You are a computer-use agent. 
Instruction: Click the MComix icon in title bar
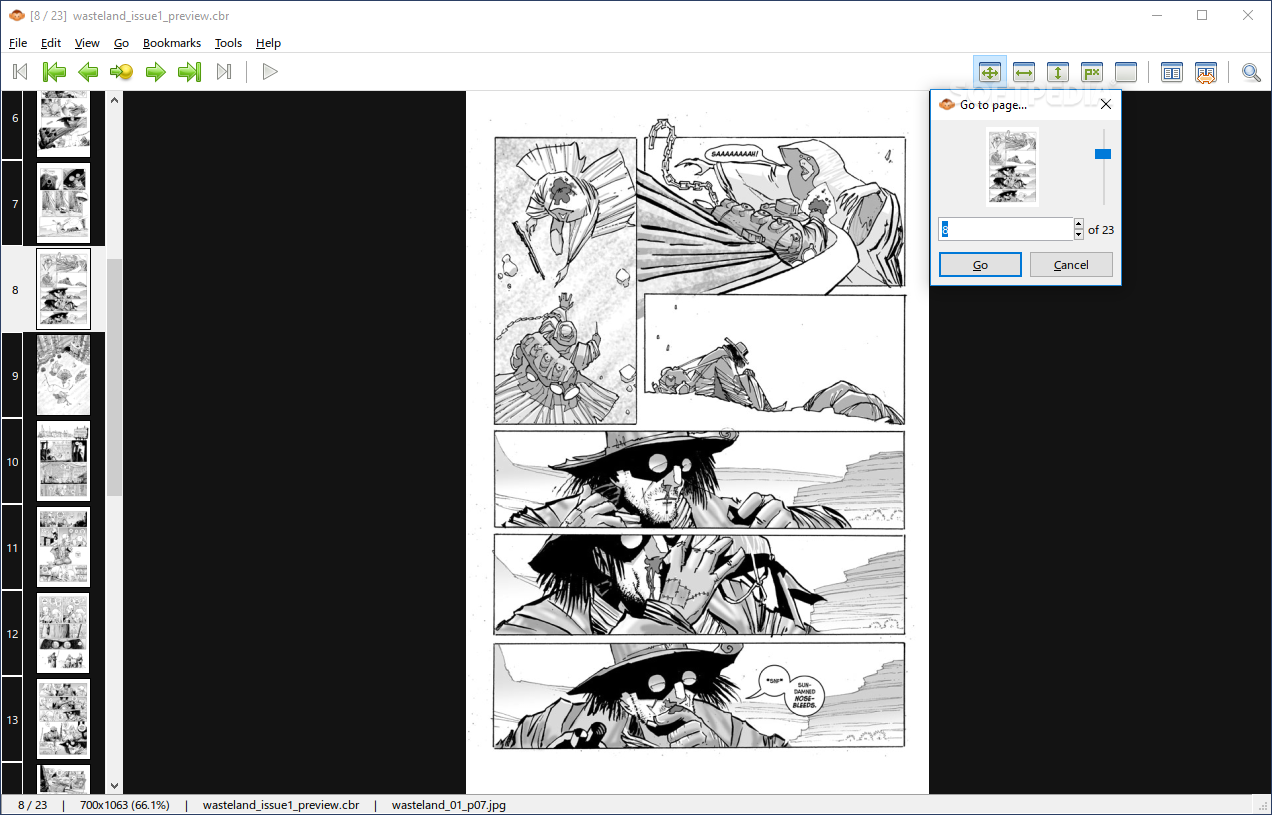(16, 15)
